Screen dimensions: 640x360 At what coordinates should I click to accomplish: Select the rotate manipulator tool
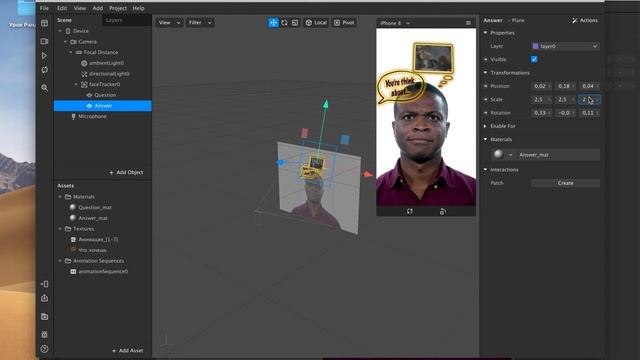284,22
